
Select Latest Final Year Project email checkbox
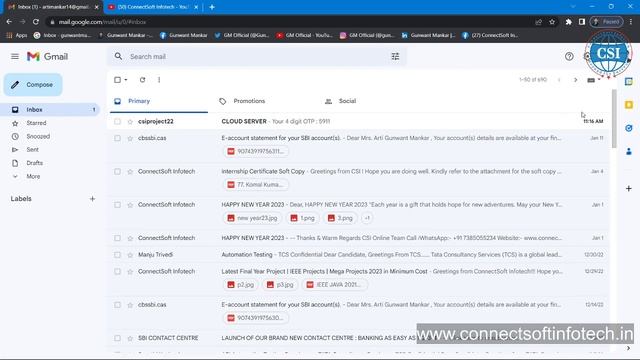[118, 271]
